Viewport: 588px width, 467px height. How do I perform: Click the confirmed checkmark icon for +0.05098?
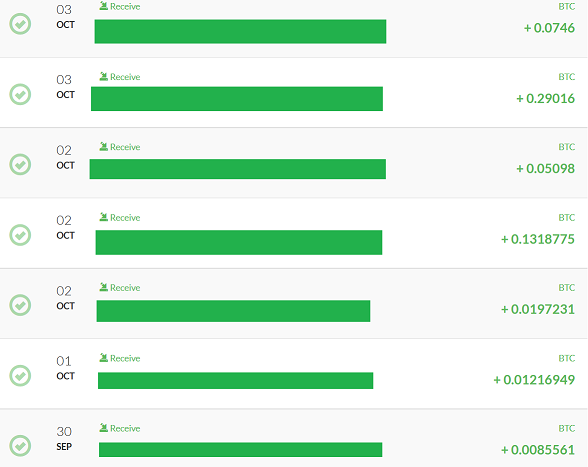pos(20,164)
